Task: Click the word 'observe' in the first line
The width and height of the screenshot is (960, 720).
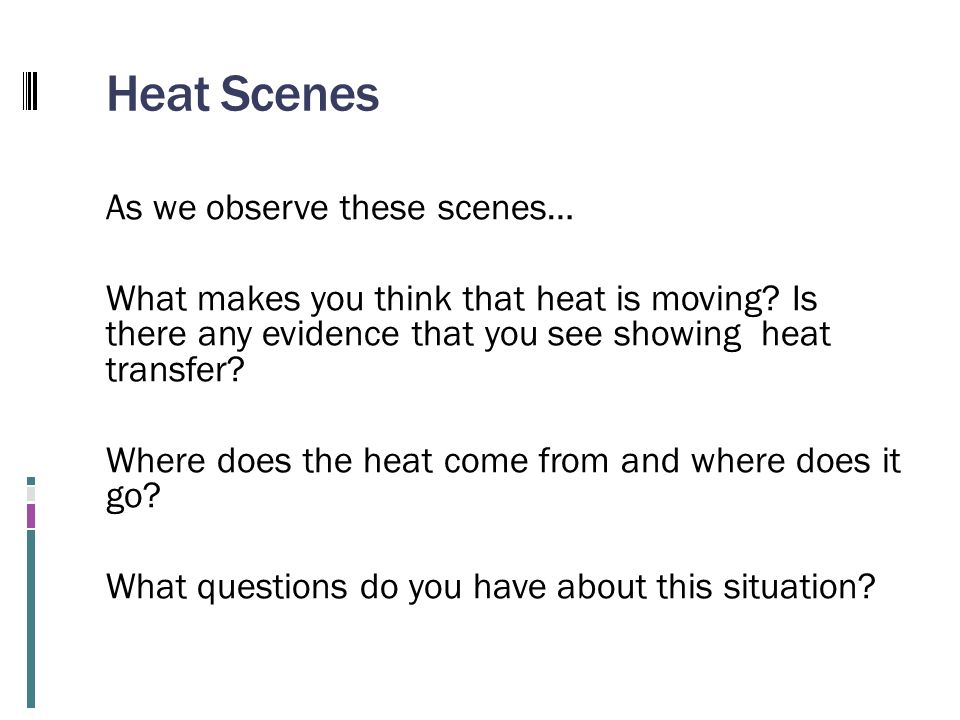Action: click(x=267, y=208)
